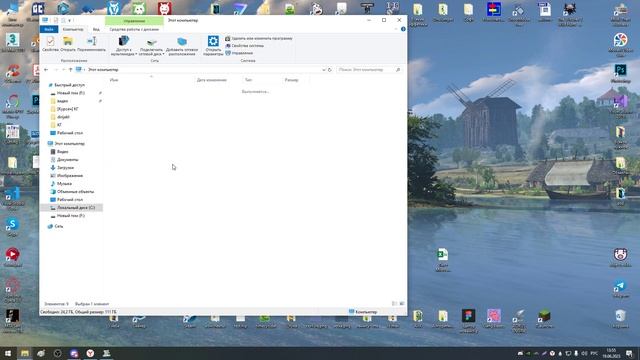Click the green Управление contextual tab

(134, 20)
